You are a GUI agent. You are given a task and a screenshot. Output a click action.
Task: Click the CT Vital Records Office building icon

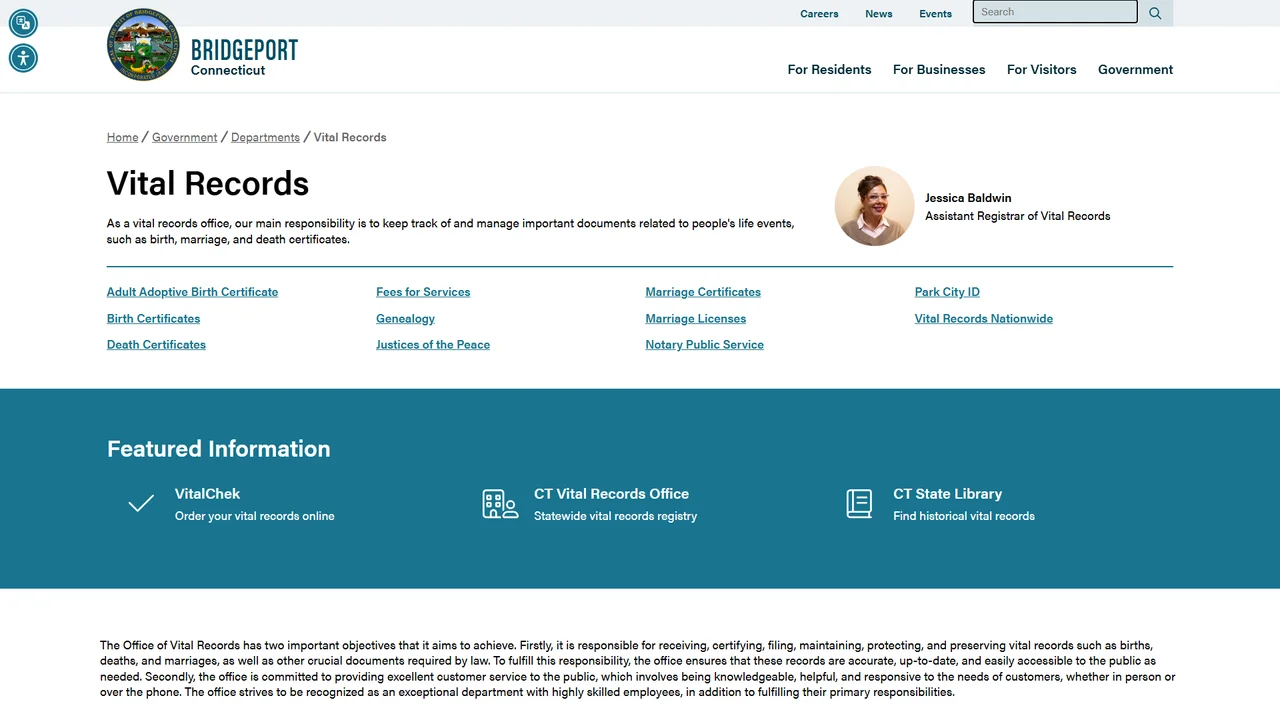pyautogui.click(x=500, y=504)
